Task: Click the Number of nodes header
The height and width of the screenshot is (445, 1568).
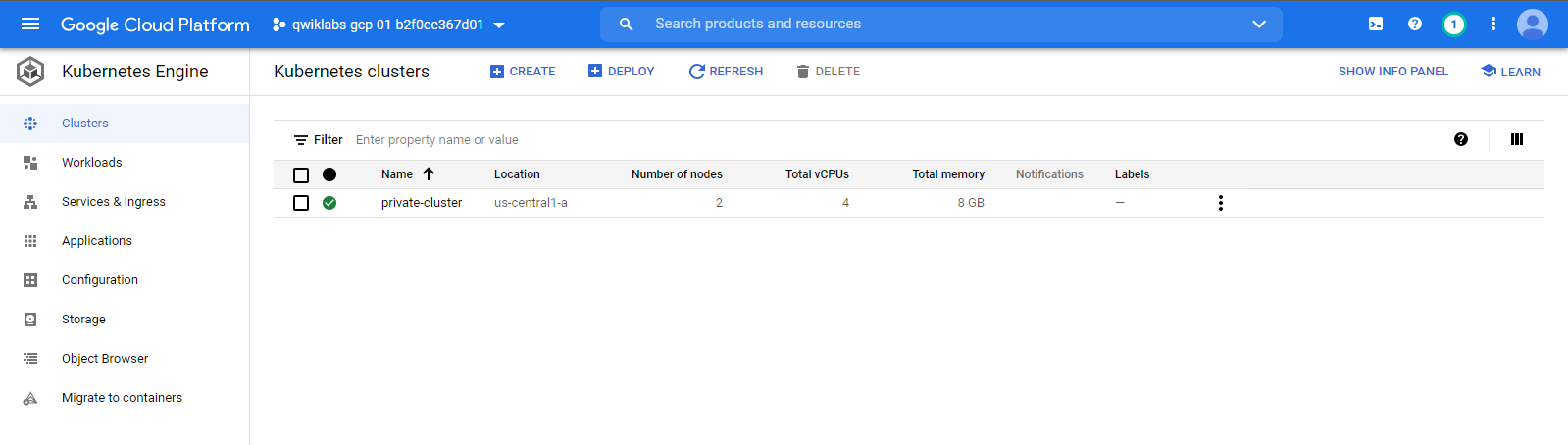Action: click(x=677, y=174)
